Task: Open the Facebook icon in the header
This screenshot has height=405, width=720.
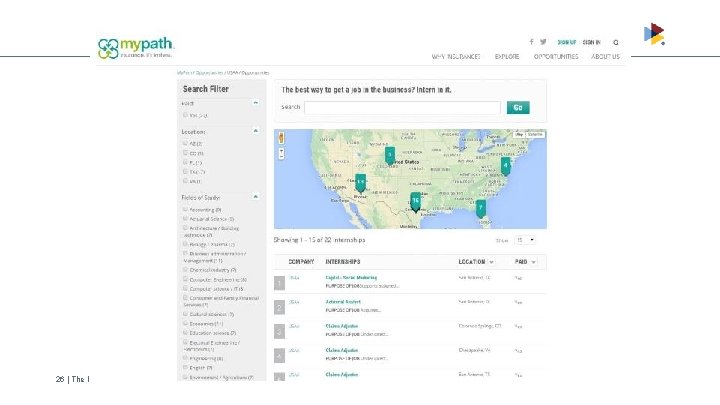Action: pyautogui.click(x=531, y=42)
